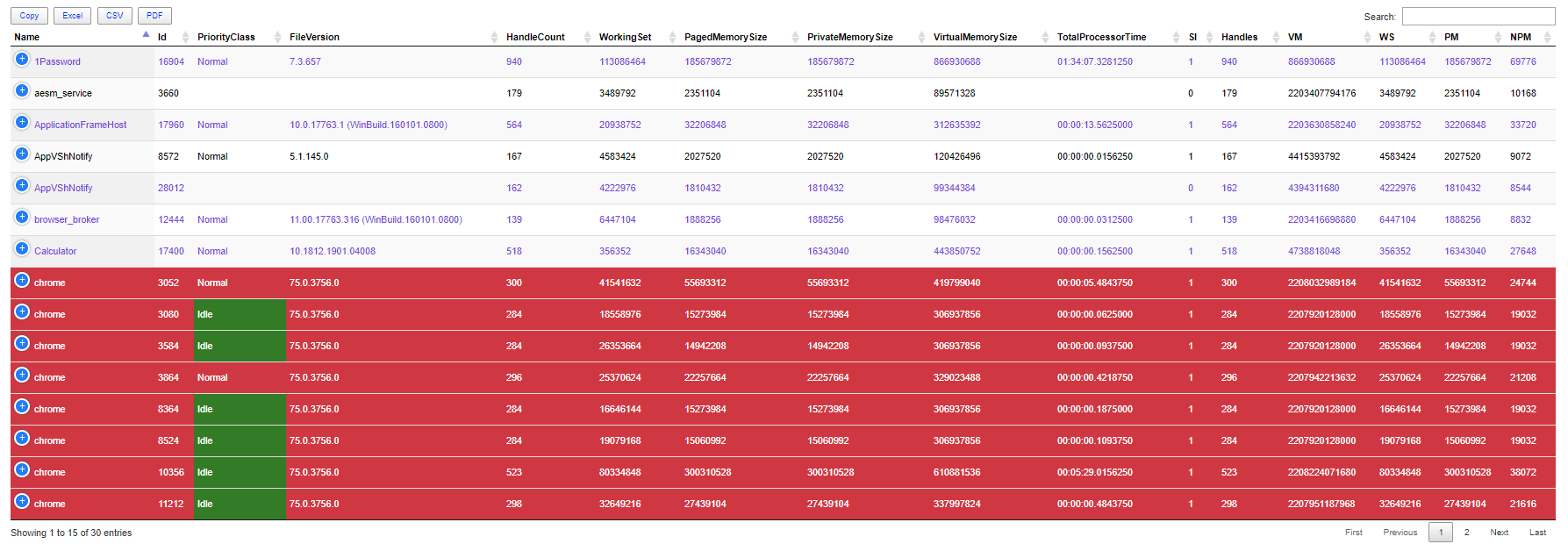Image resolution: width=1568 pixels, height=544 pixels.
Task: Jump to the Last page
Action: point(1537,533)
